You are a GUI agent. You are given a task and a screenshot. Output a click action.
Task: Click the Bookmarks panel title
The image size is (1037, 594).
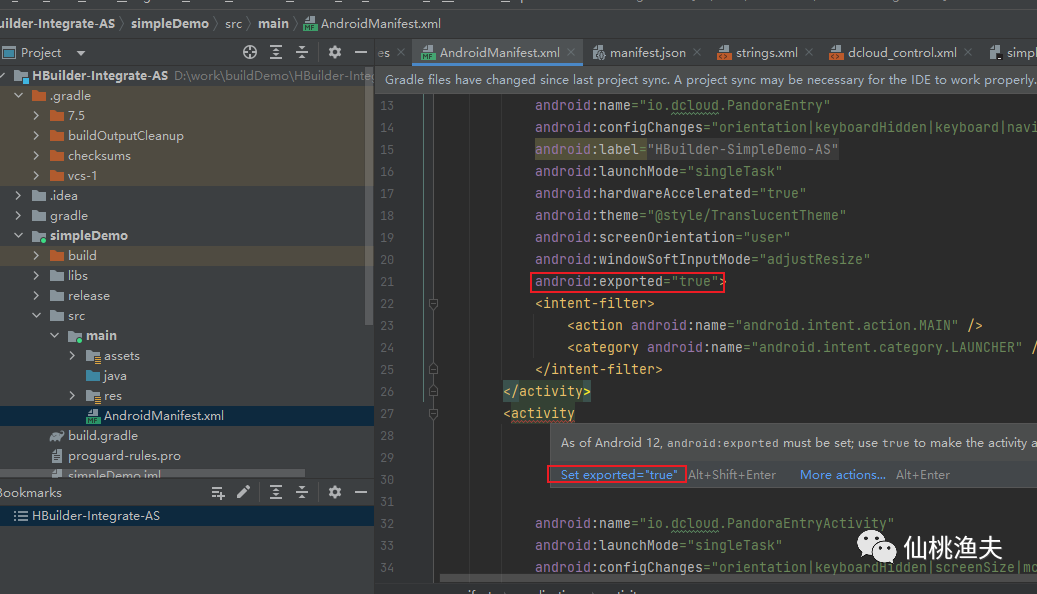point(30,492)
